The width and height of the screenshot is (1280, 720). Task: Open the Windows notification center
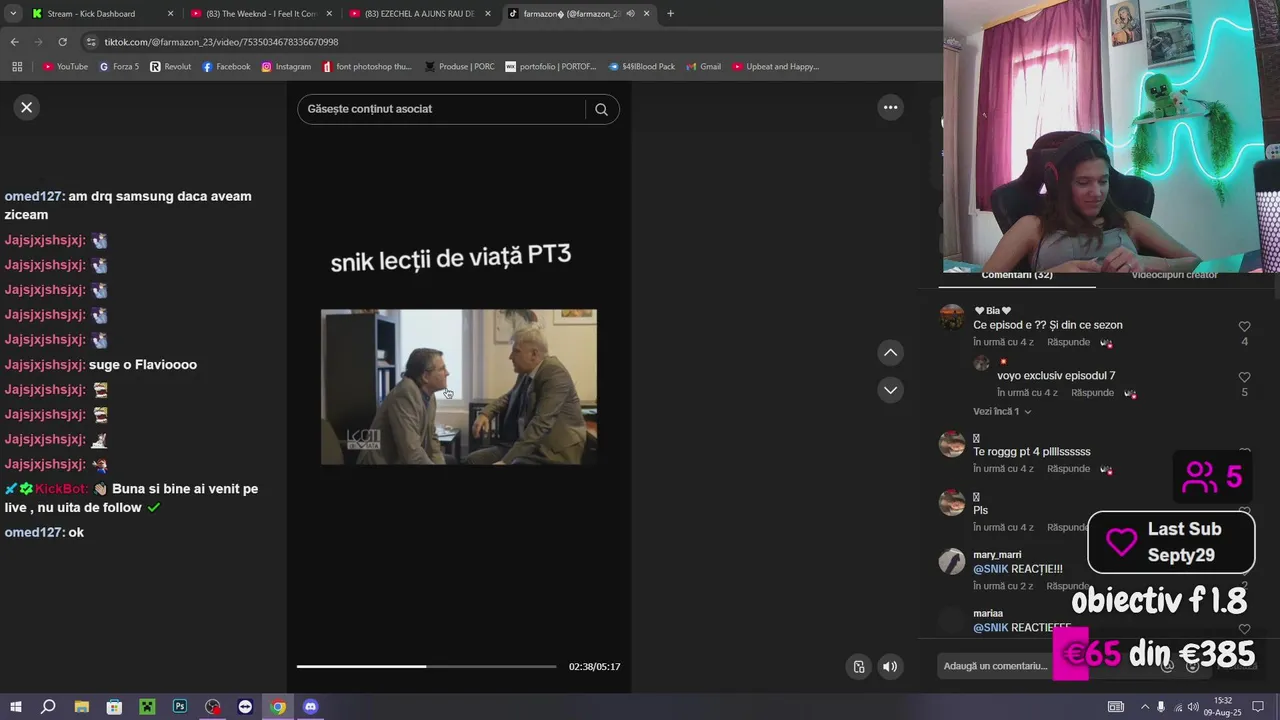(1258, 707)
